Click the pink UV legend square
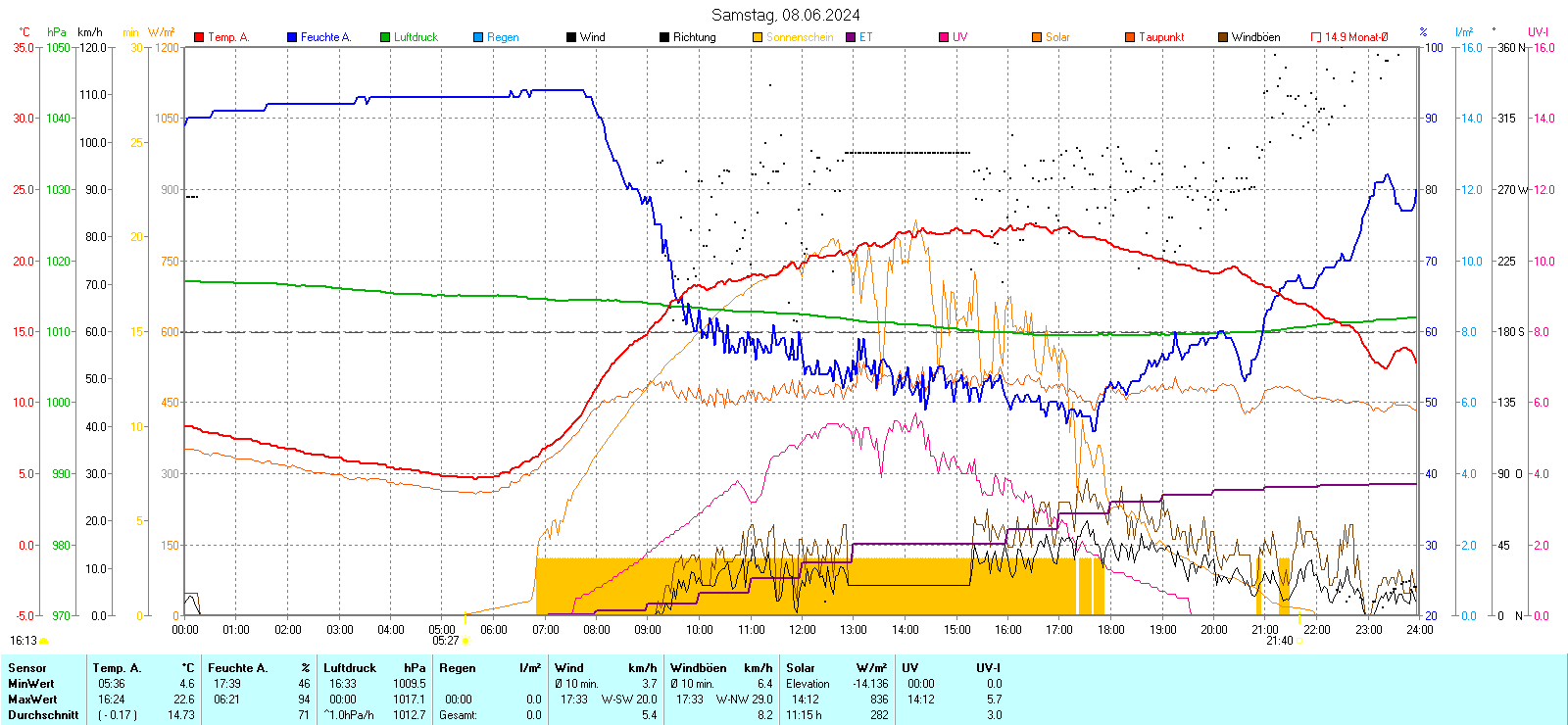 coord(944,37)
